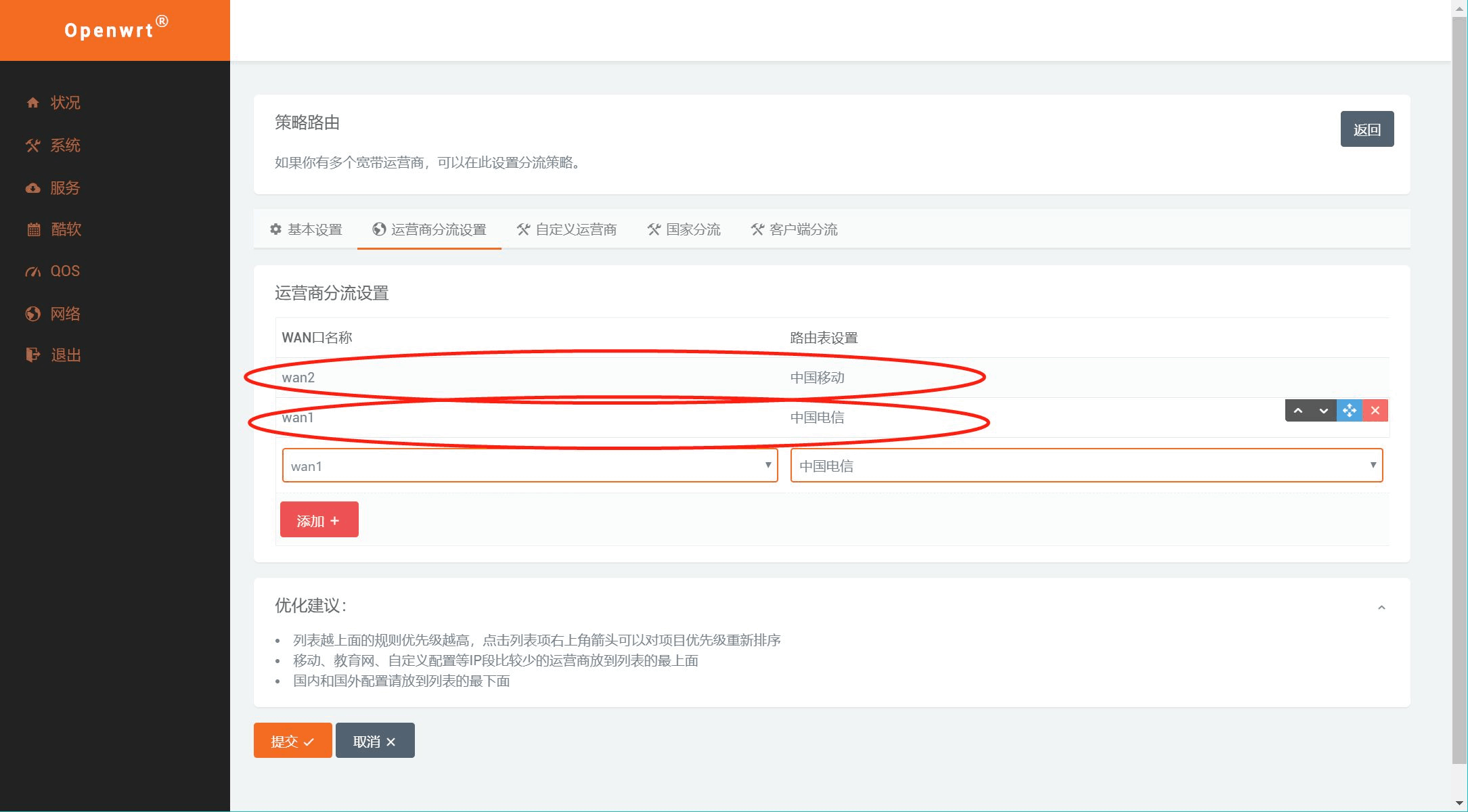Image resolution: width=1468 pixels, height=812 pixels.
Task: Move wan1 row up with up arrow
Action: click(1298, 411)
